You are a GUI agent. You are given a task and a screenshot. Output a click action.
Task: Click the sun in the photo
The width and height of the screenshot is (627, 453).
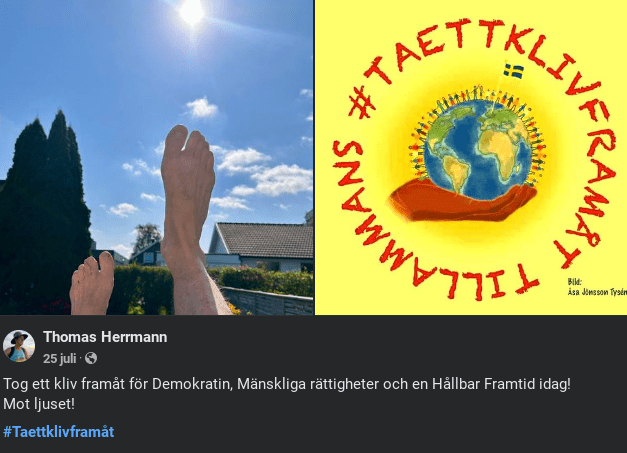click(x=192, y=12)
